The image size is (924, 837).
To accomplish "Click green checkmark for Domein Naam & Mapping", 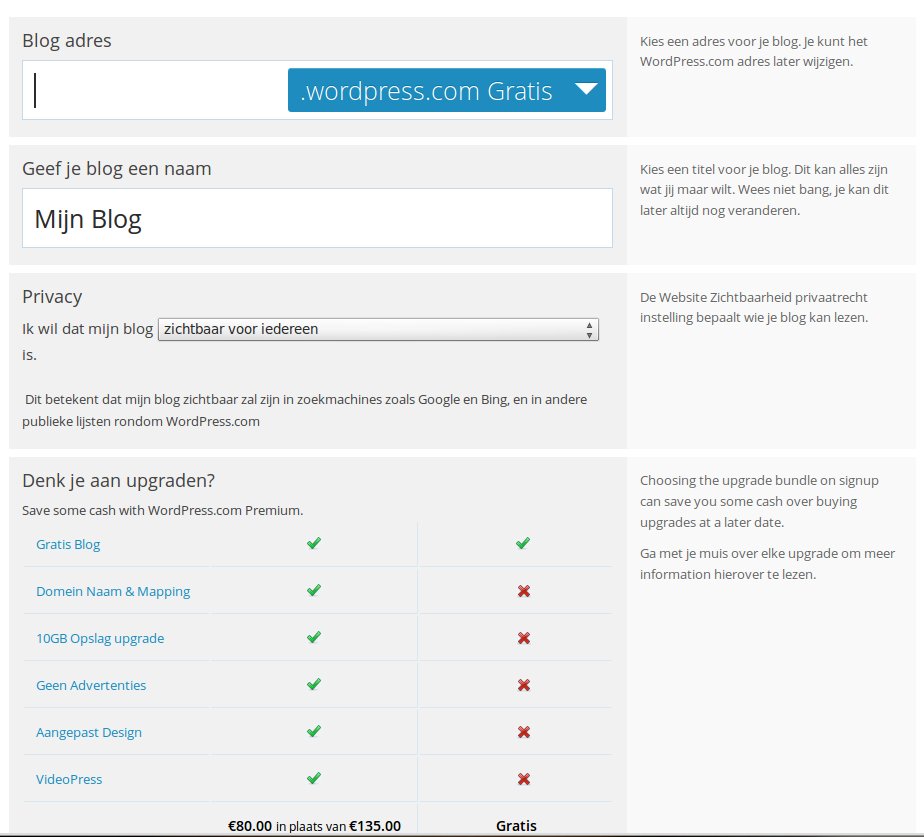I will (314, 590).
